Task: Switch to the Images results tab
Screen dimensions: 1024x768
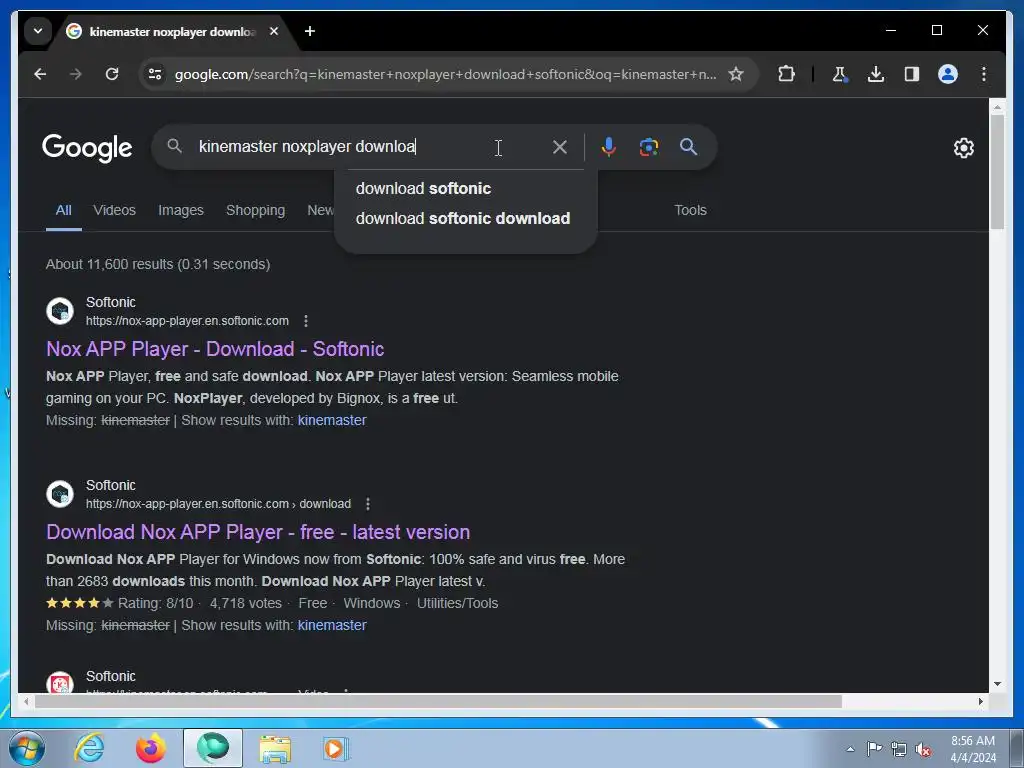Action: pos(181,210)
